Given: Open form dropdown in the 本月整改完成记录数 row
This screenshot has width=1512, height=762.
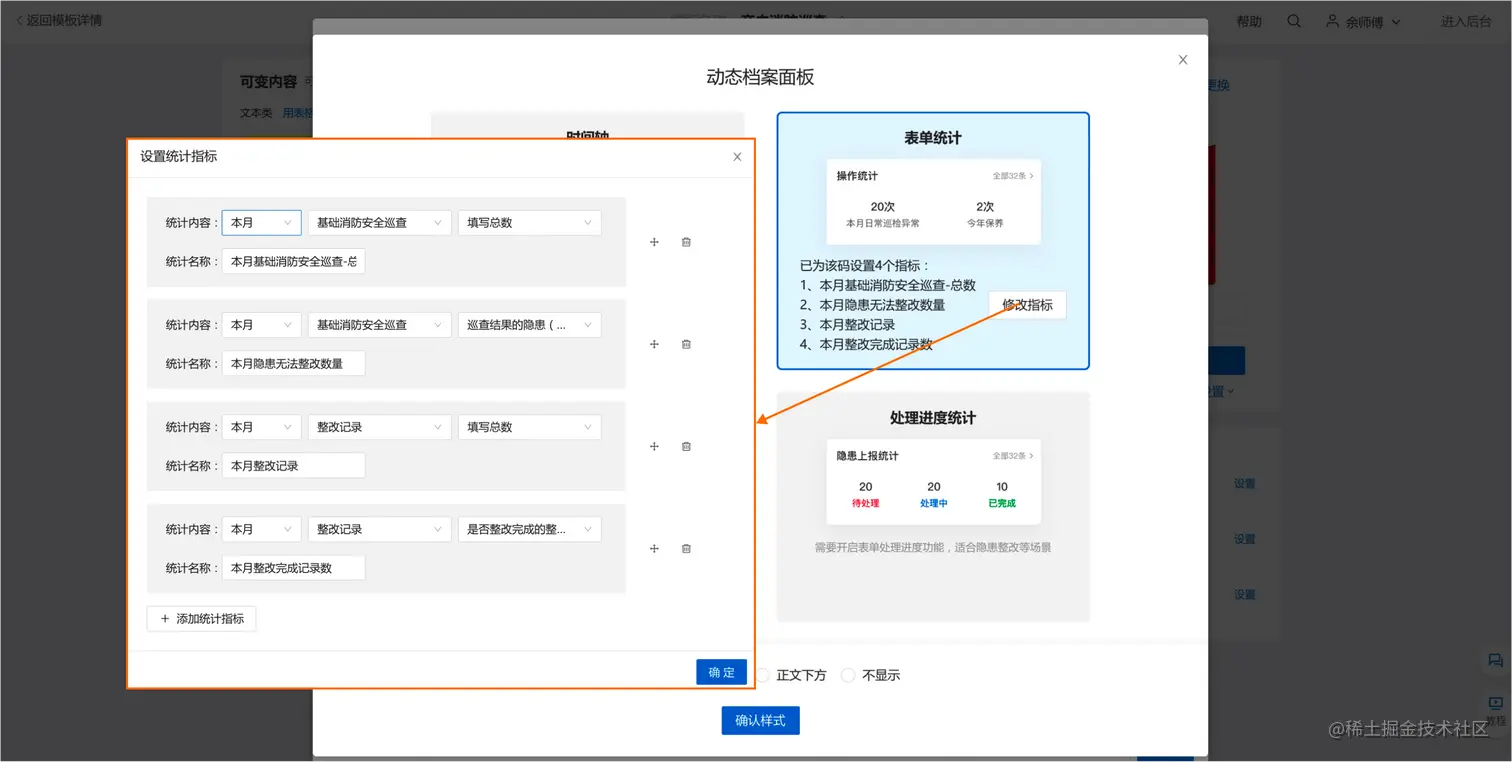Looking at the screenshot, I should [379, 529].
